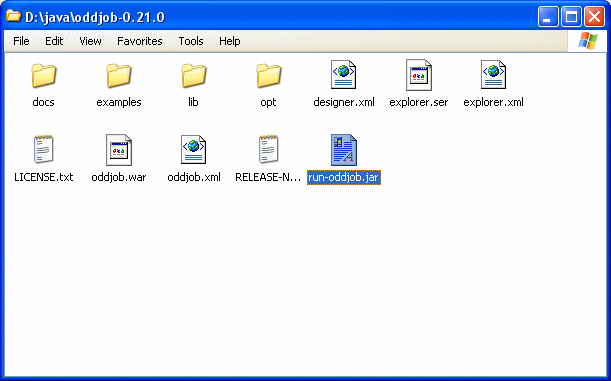The height and width of the screenshot is (381, 611).
Task: Select the oddjob.xml file icon
Action: [x=194, y=150]
